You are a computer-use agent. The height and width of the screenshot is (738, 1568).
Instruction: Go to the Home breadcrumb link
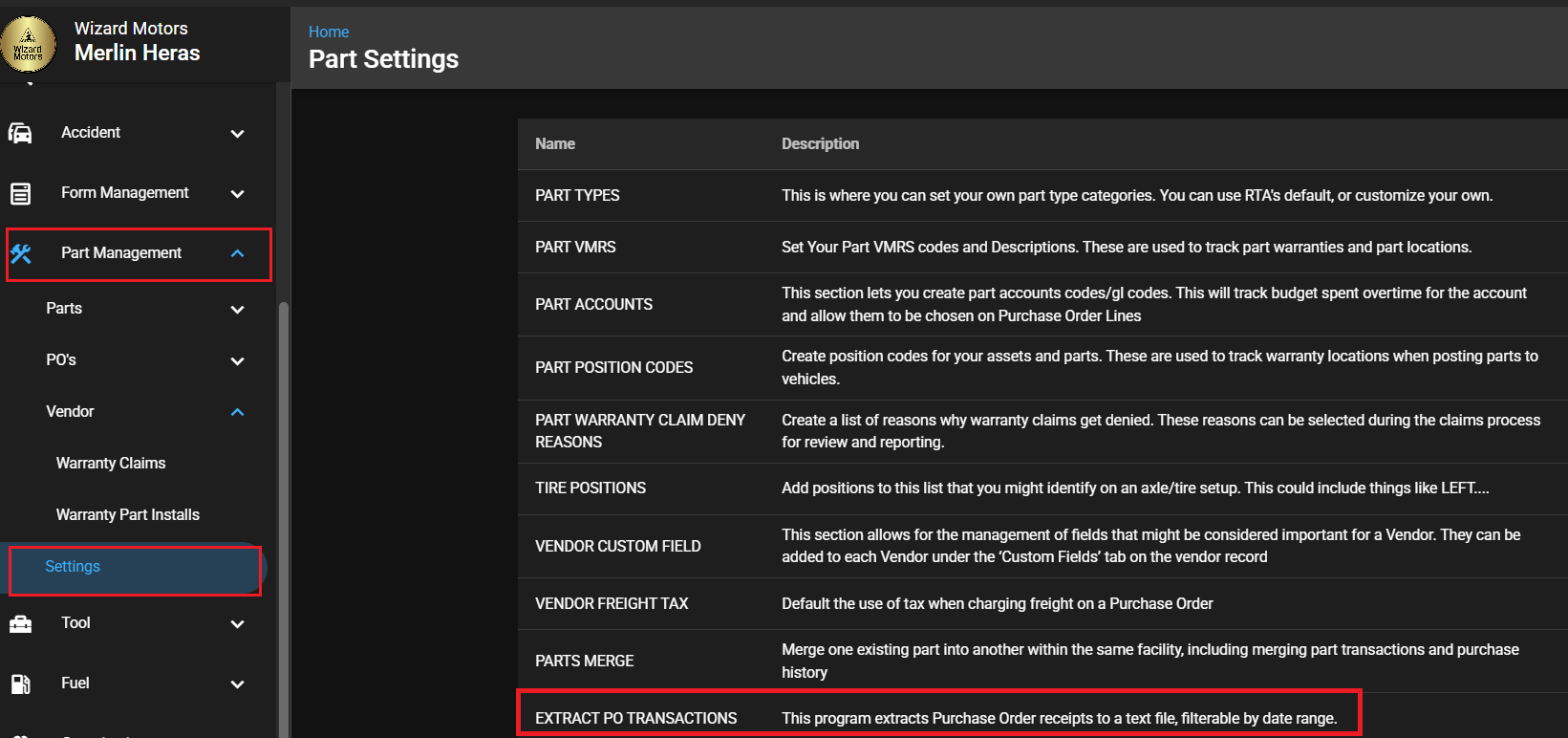click(329, 32)
